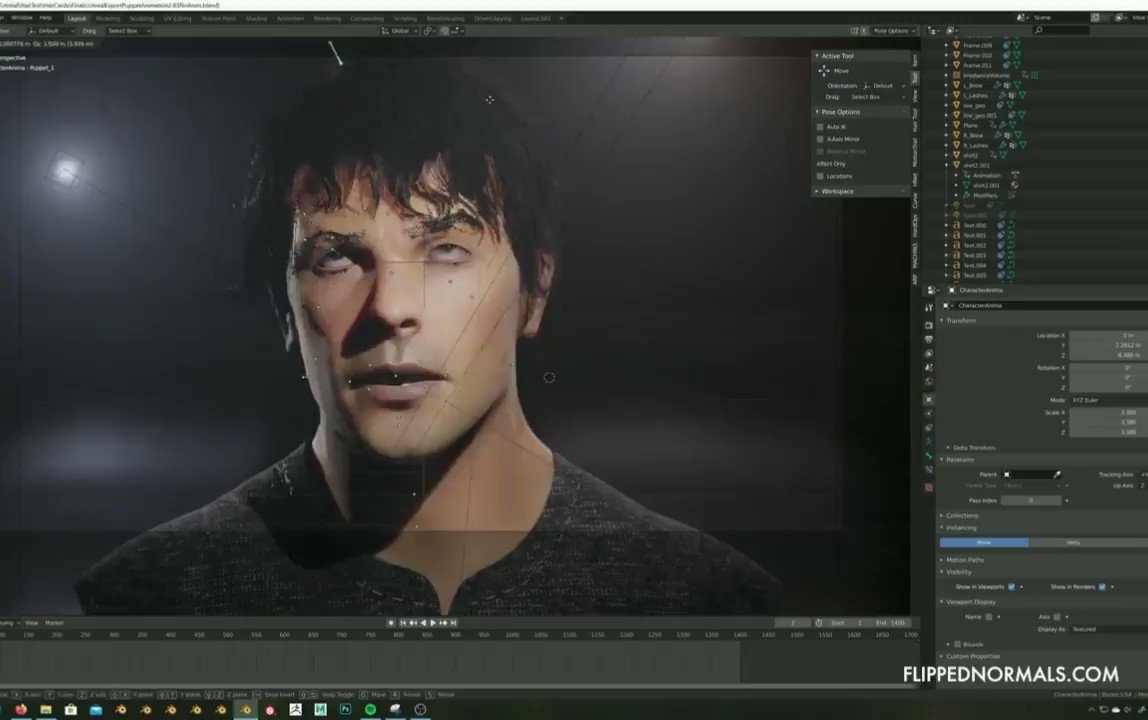Screen dimensions: 1148x720
Task: Switch to the Sculpting workspace tab
Action: click(x=141, y=18)
